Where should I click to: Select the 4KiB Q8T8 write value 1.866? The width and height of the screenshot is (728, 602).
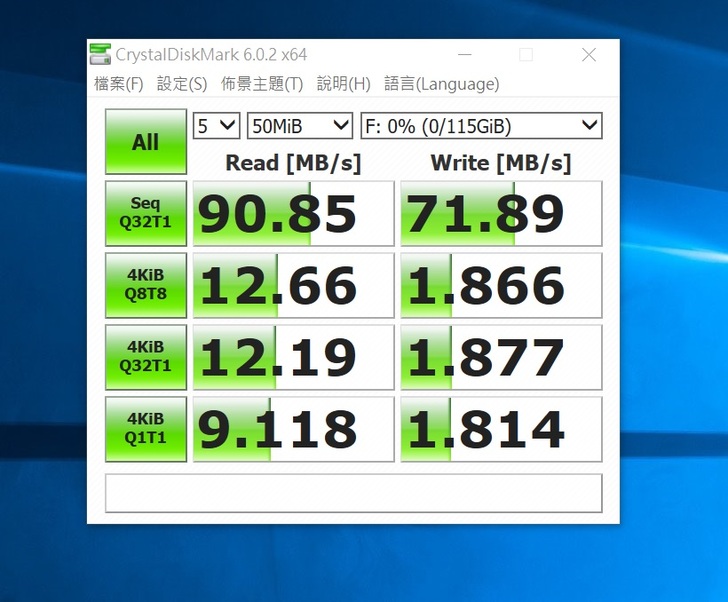[x=501, y=285]
